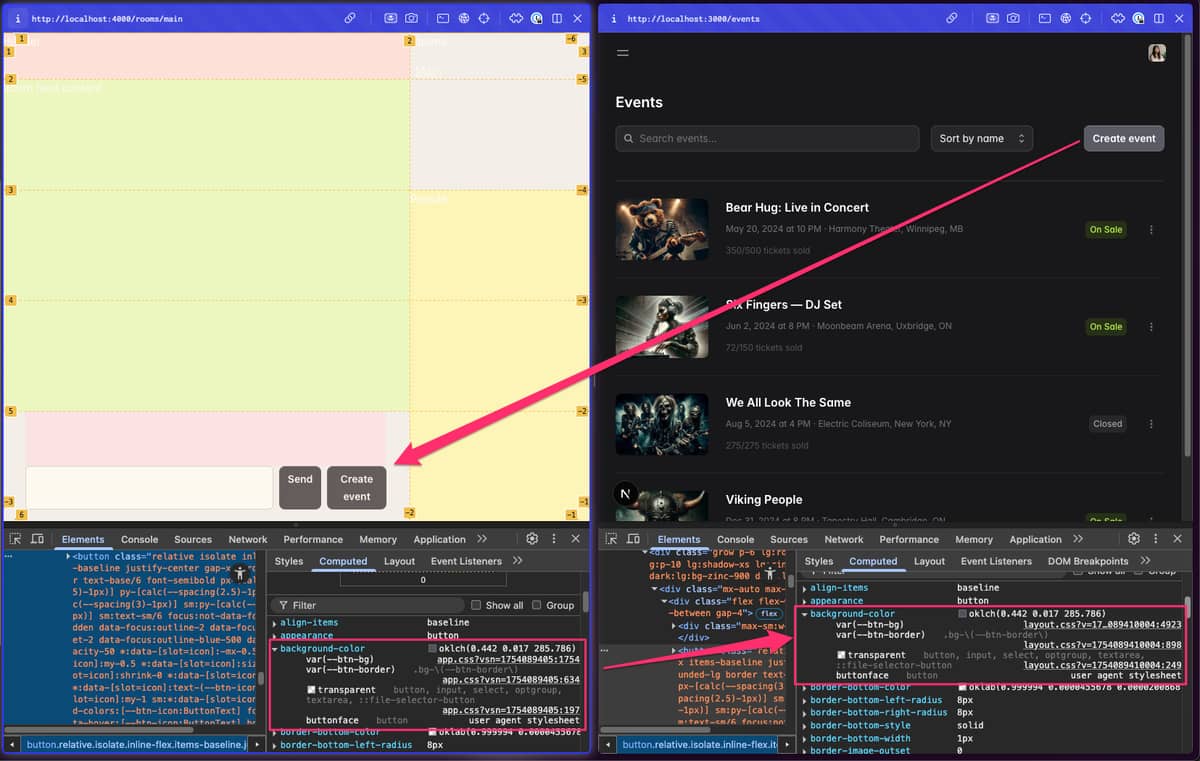This screenshot has height=761, width=1200.
Task: Expand border-bottom-style property in right DevTools
Action: 805,726
